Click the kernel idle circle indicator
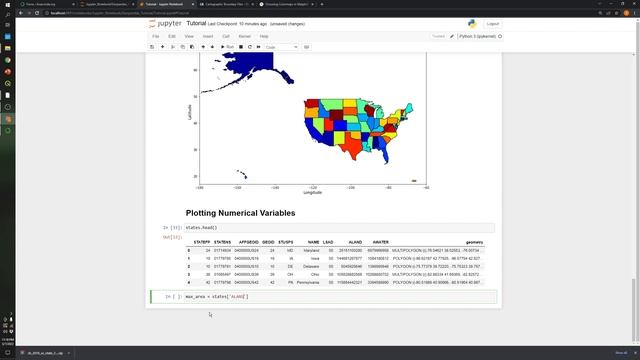The height and width of the screenshot is (360, 640). click(500, 36)
